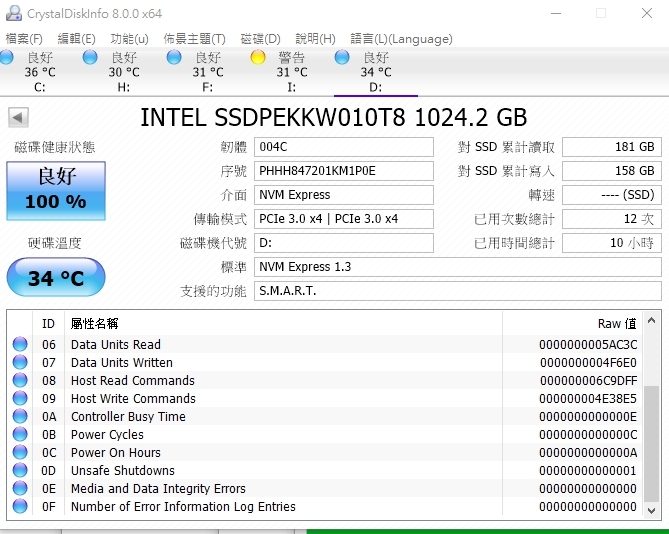Click the 磁碟健康狀態 label
This screenshot has width=669, height=534.
pos(55,147)
